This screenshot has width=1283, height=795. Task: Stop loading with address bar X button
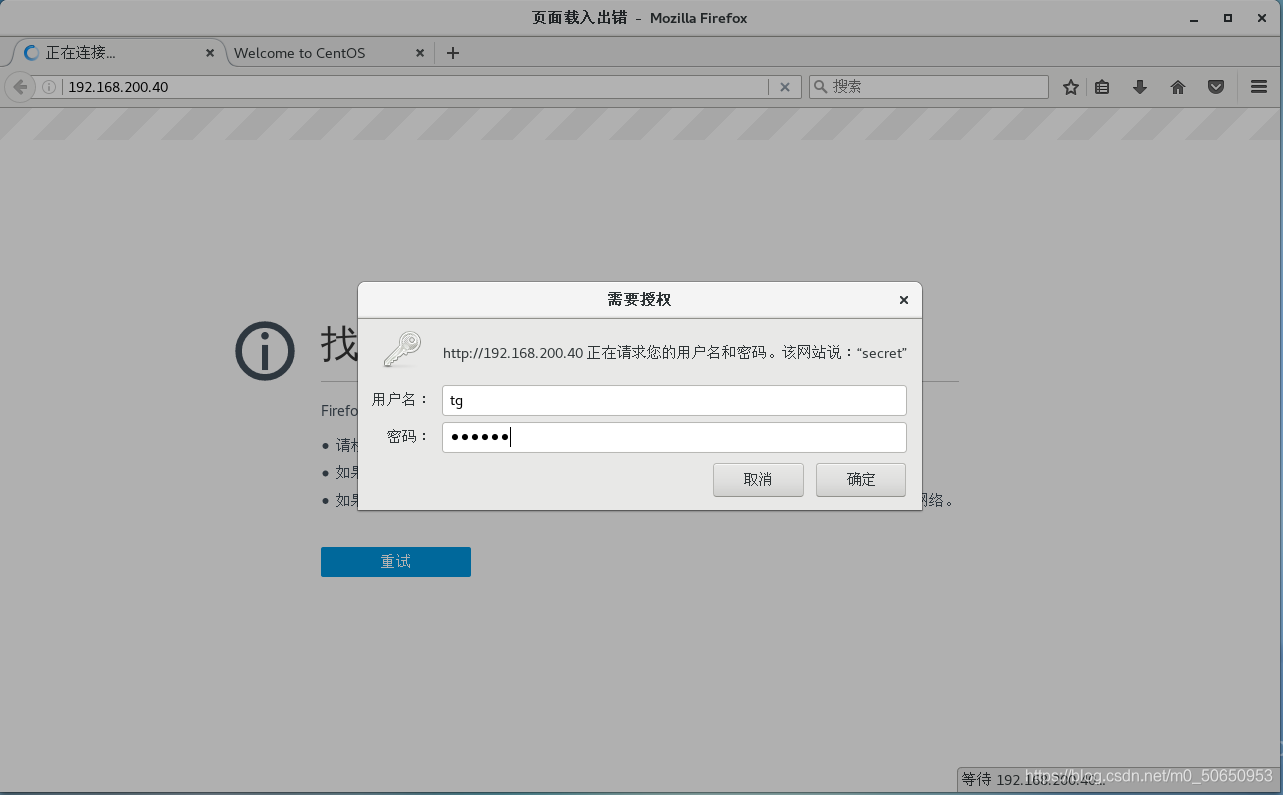(785, 87)
